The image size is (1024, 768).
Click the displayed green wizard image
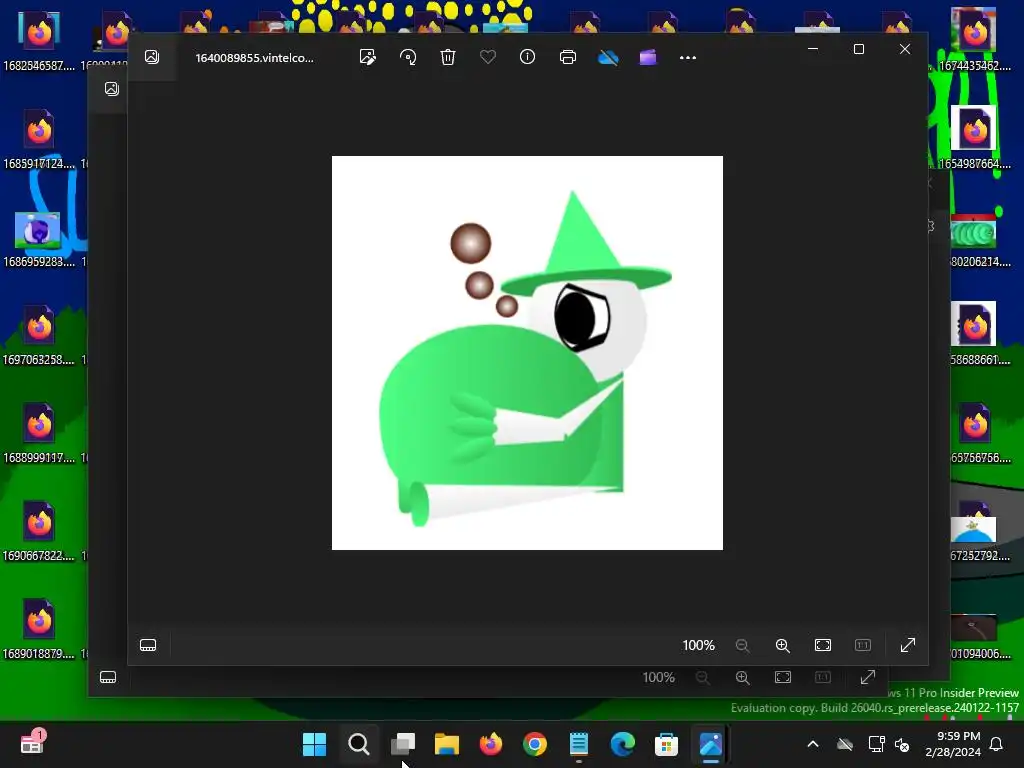(x=527, y=353)
